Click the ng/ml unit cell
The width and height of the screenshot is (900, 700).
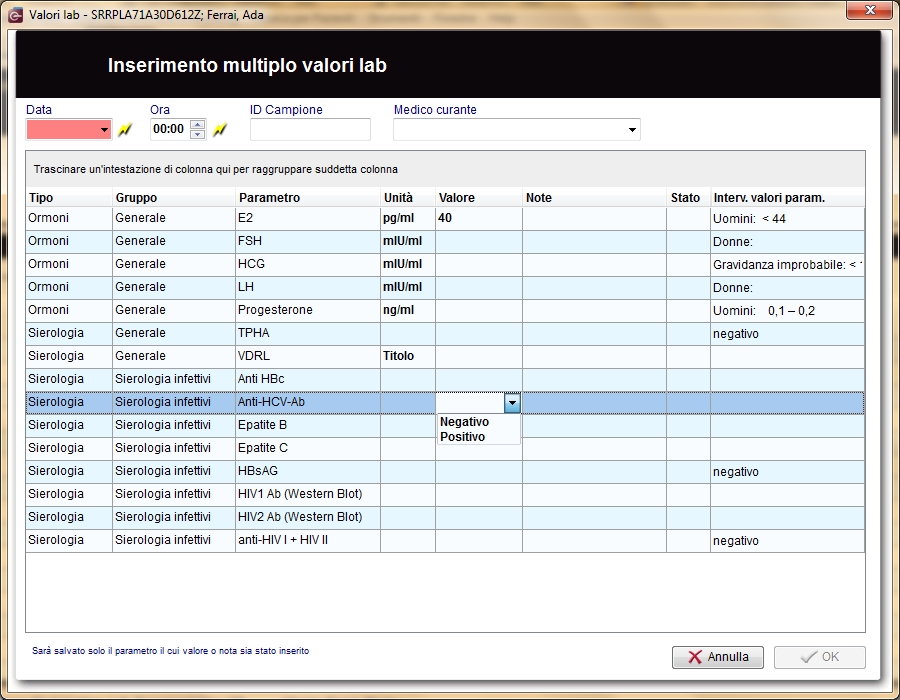coord(408,310)
